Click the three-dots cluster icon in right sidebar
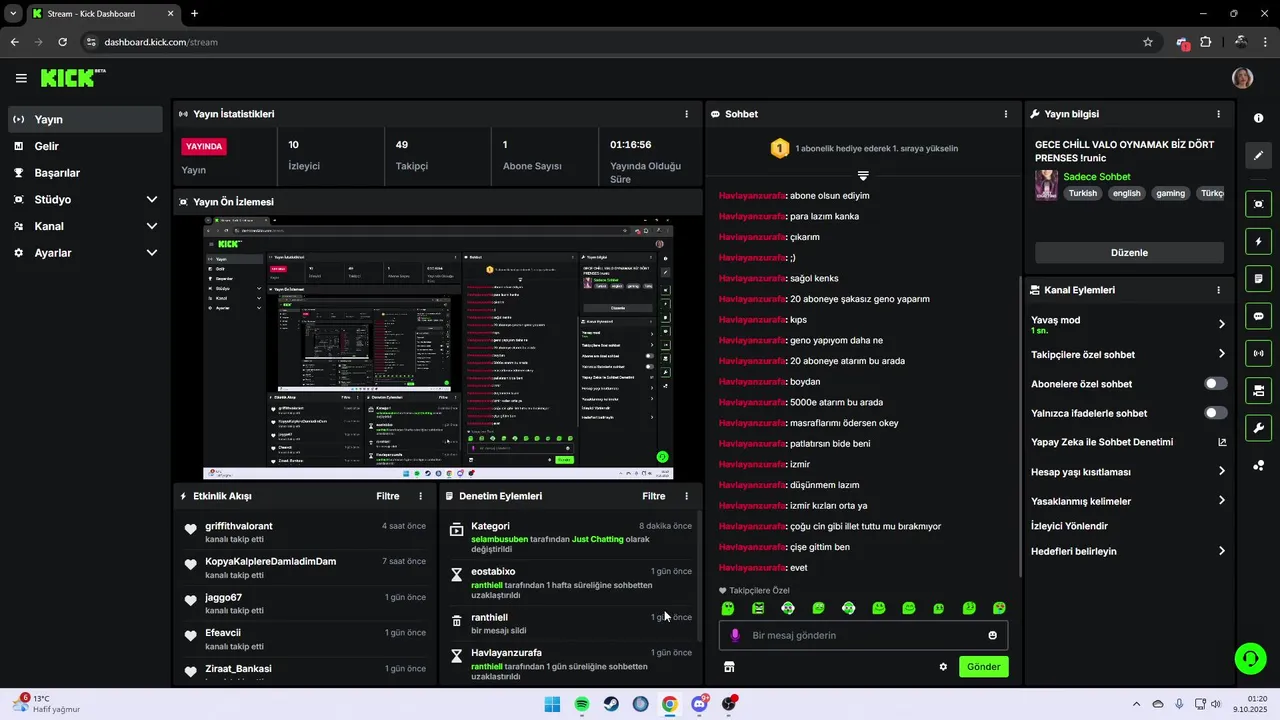 (x=1258, y=465)
